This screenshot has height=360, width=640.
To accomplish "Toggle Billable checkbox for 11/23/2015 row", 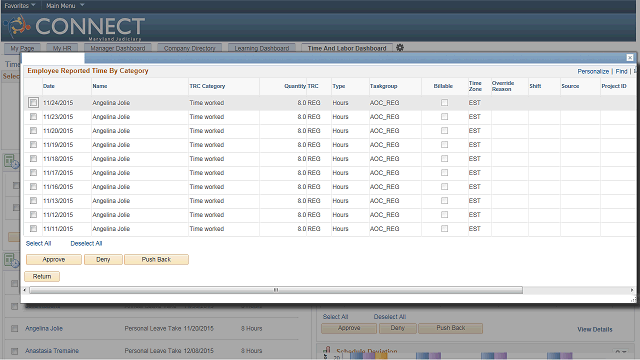I will [444, 117].
